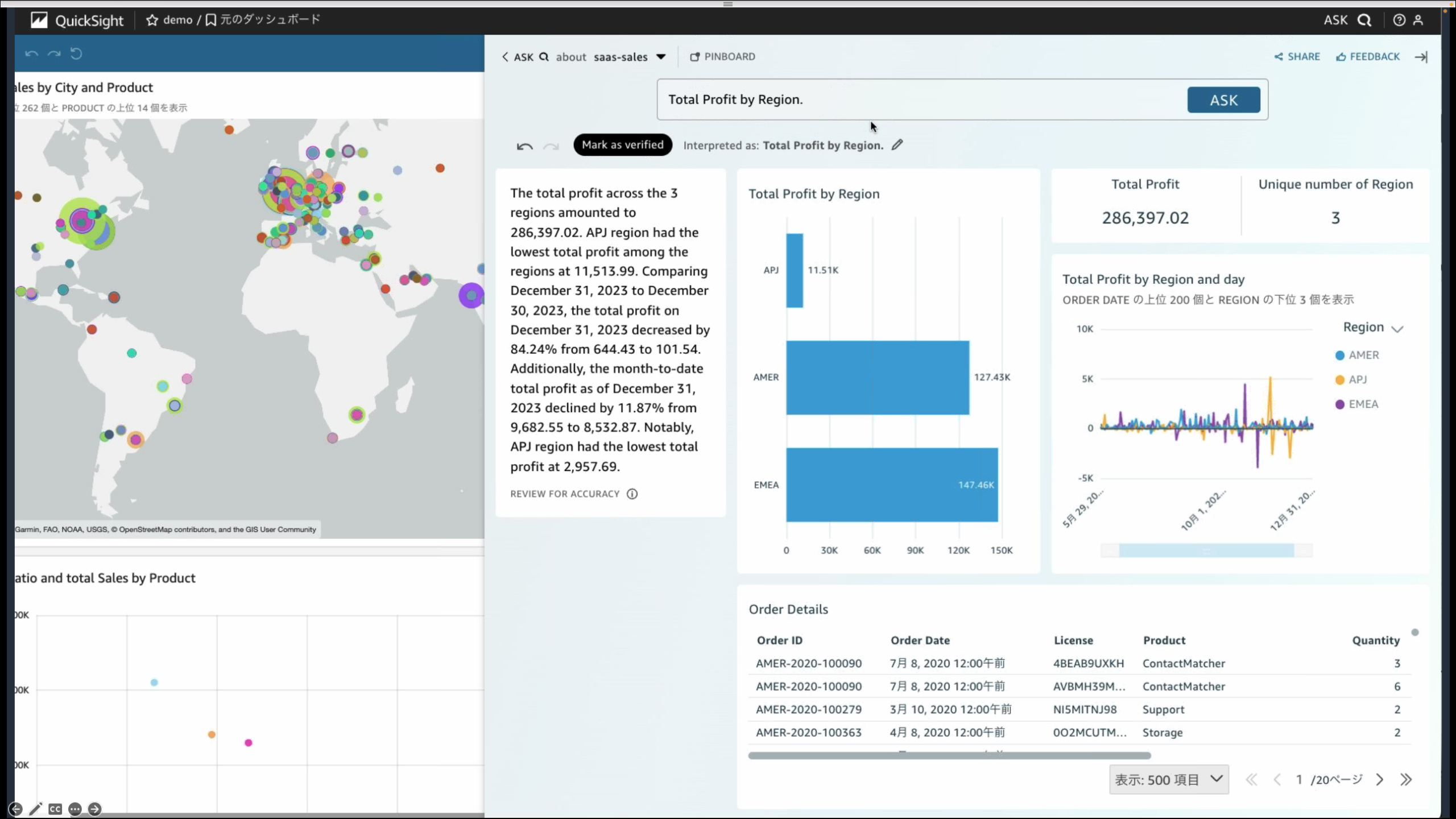Click the star favorite icon next to demo
The image size is (1456, 819).
tap(152, 20)
